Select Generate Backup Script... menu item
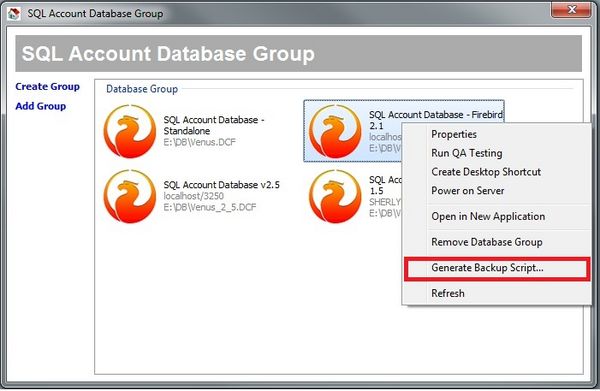The width and height of the screenshot is (600, 391). 497,268
